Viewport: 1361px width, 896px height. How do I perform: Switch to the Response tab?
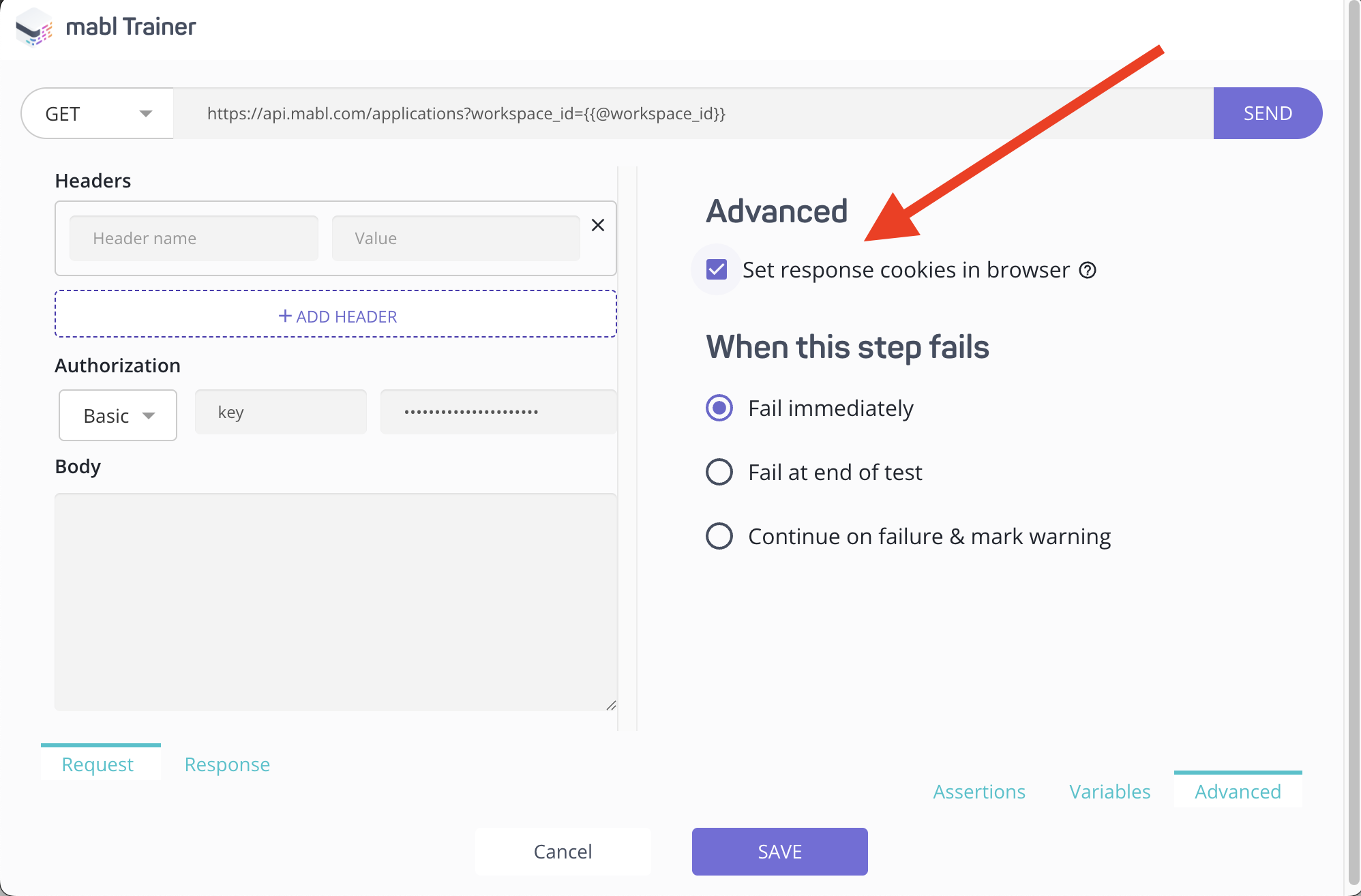(227, 764)
